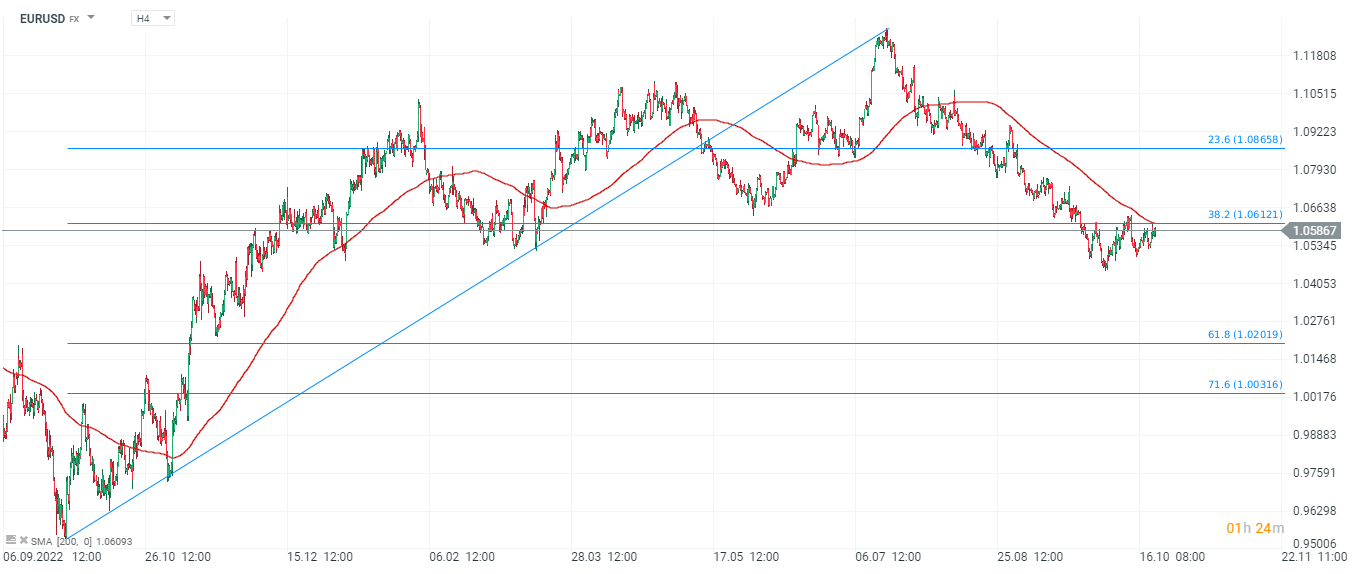The image size is (1353, 574).
Task: Click the EURUSD symbol name
Action: [x=41, y=18]
